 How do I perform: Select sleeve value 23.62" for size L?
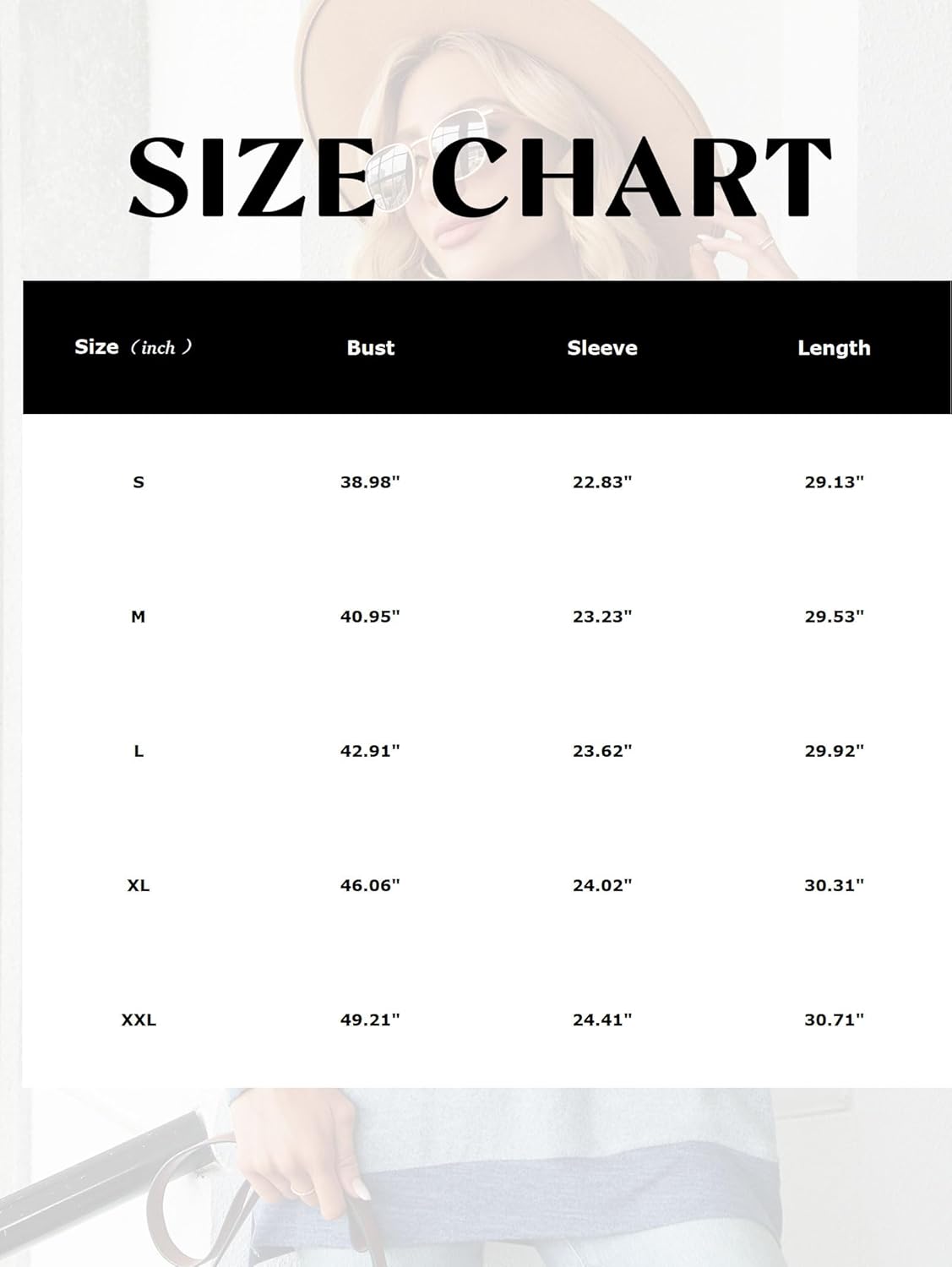click(602, 751)
